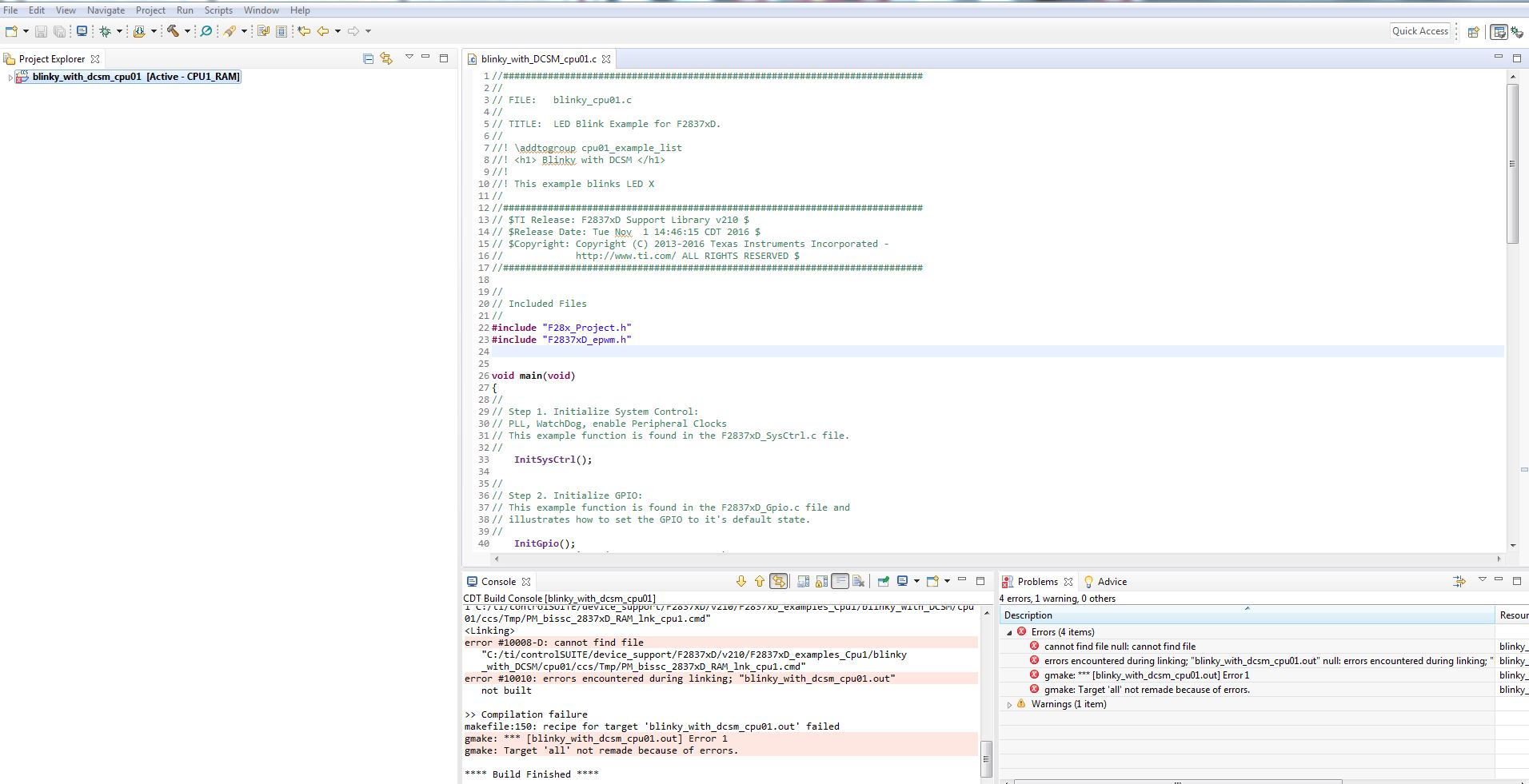Click the green bug Debug icon
The height and width of the screenshot is (784, 1529).
coord(105,31)
